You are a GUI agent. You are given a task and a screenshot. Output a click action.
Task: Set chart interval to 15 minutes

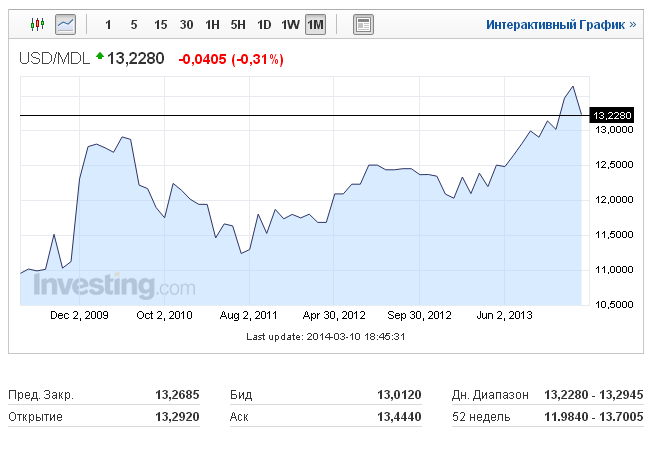coord(160,25)
